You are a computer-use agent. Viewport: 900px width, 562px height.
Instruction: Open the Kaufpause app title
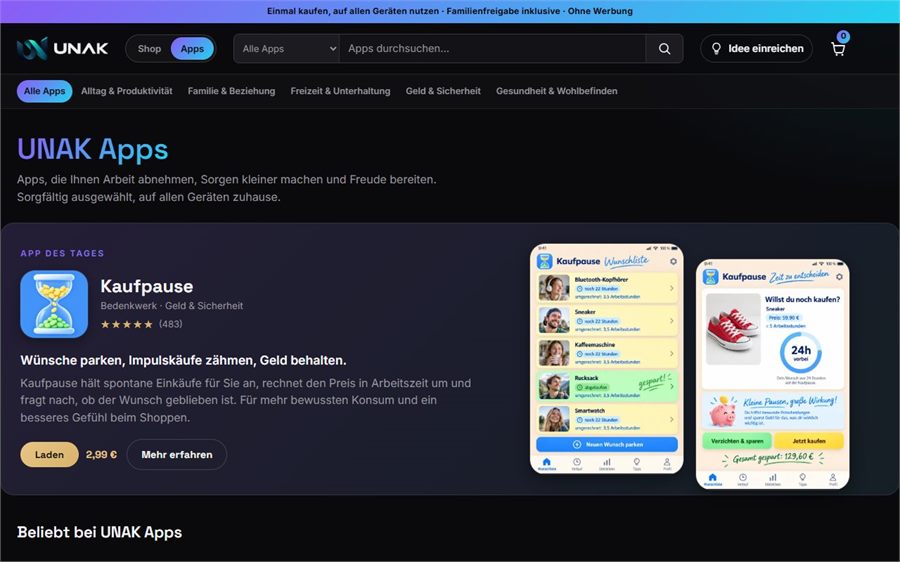pyautogui.click(x=147, y=286)
